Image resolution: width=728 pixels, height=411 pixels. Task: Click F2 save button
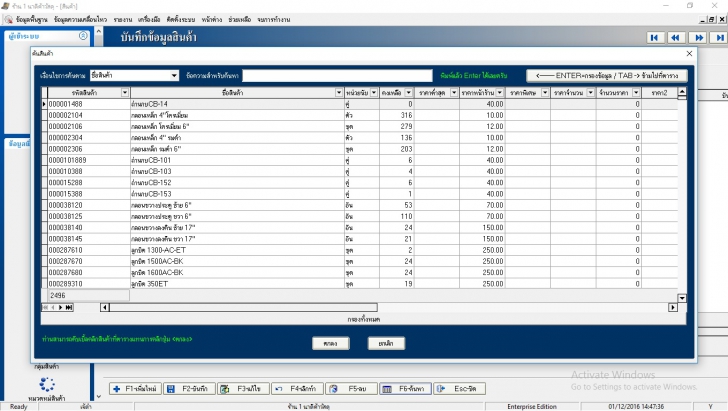coord(189,389)
